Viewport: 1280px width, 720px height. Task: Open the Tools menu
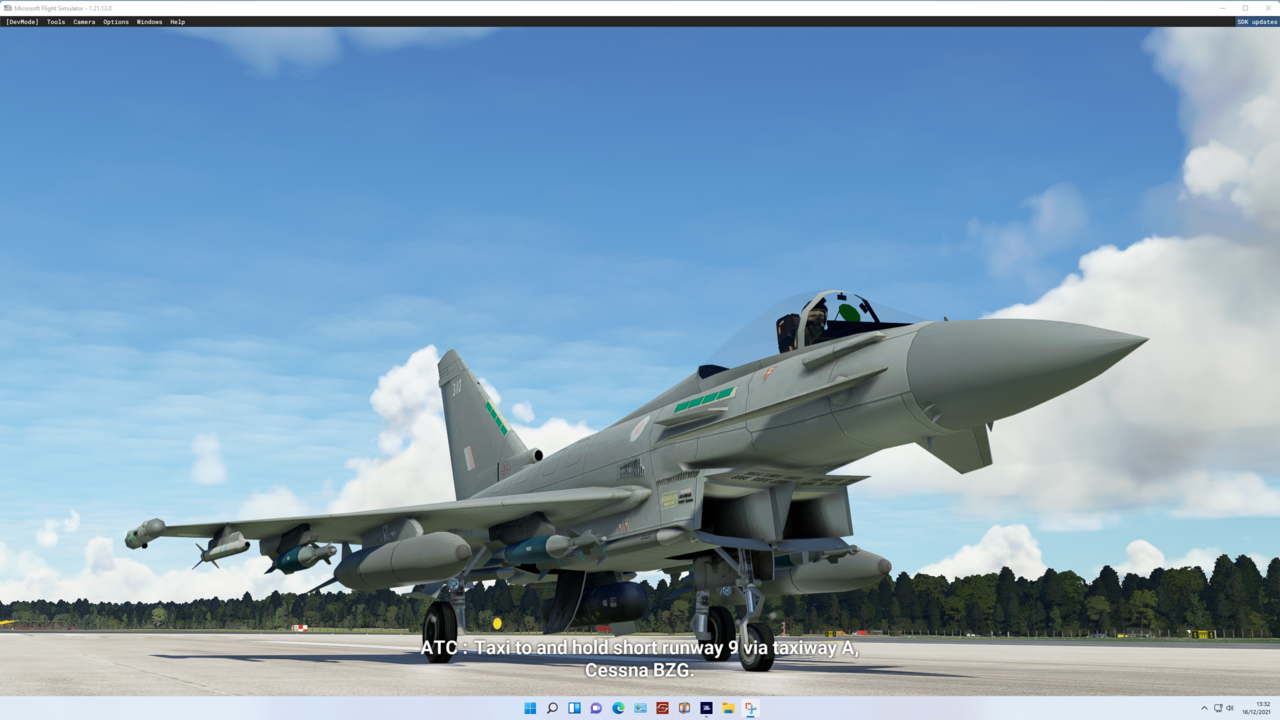point(56,21)
